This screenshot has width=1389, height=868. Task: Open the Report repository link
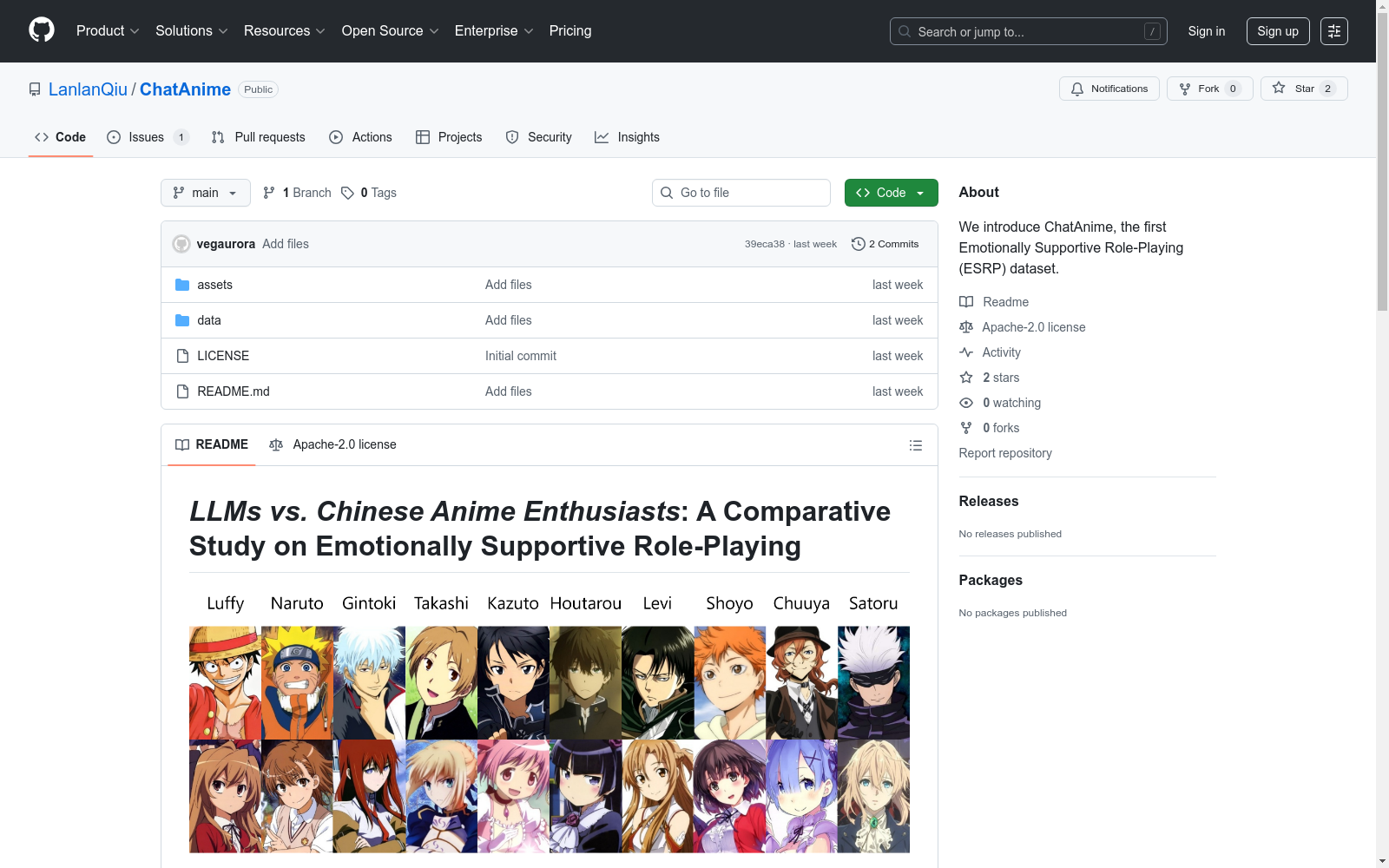click(x=1005, y=453)
